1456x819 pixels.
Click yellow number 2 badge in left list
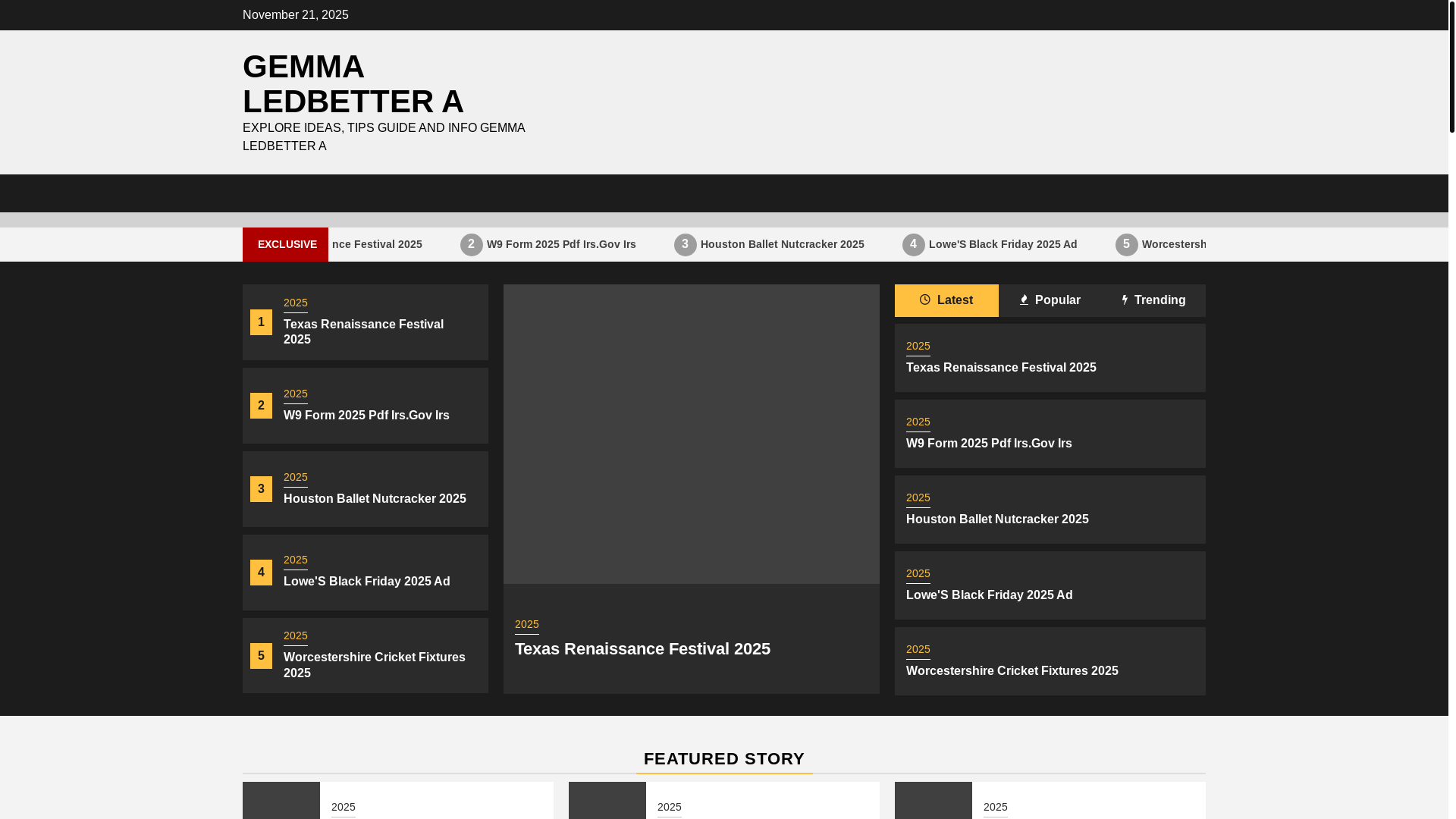[x=261, y=406]
